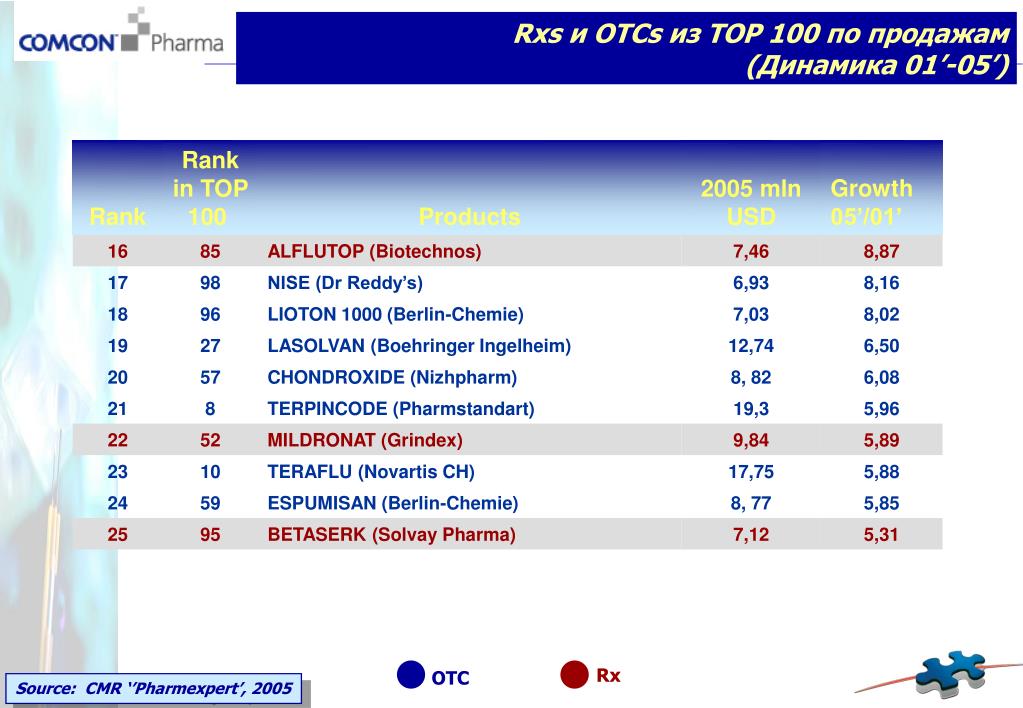Click TOP 100 rank 85 in ALFLUTOP row
1023x708 pixels.
(210, 251)
